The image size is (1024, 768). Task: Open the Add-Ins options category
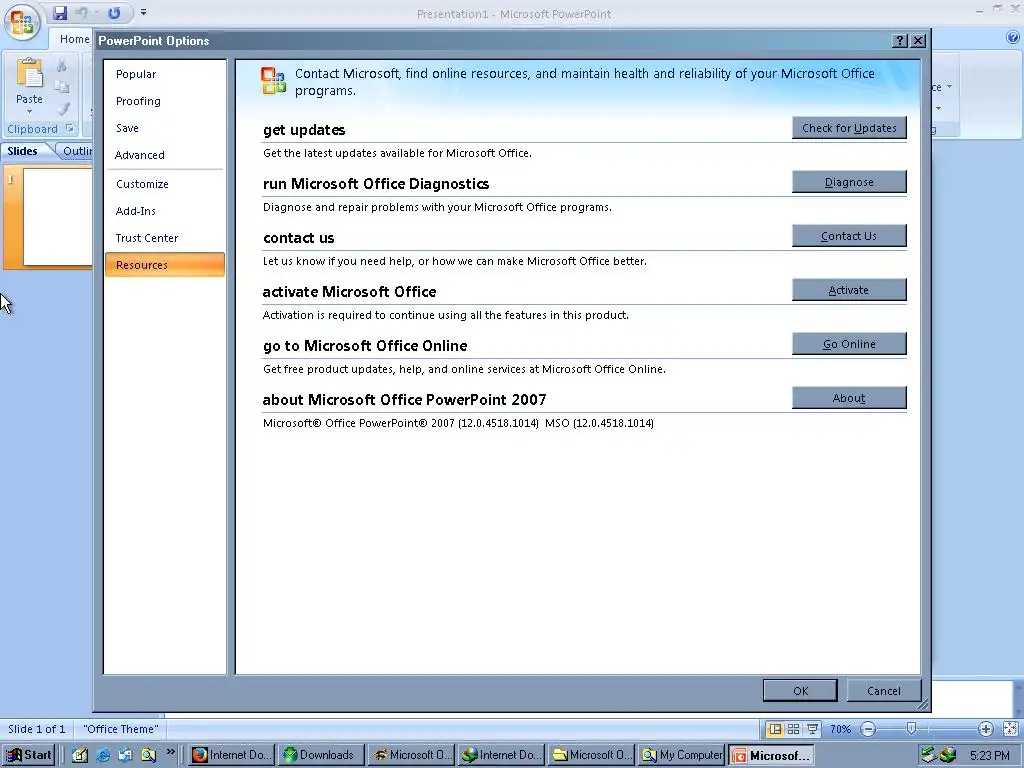click(165, 211)
